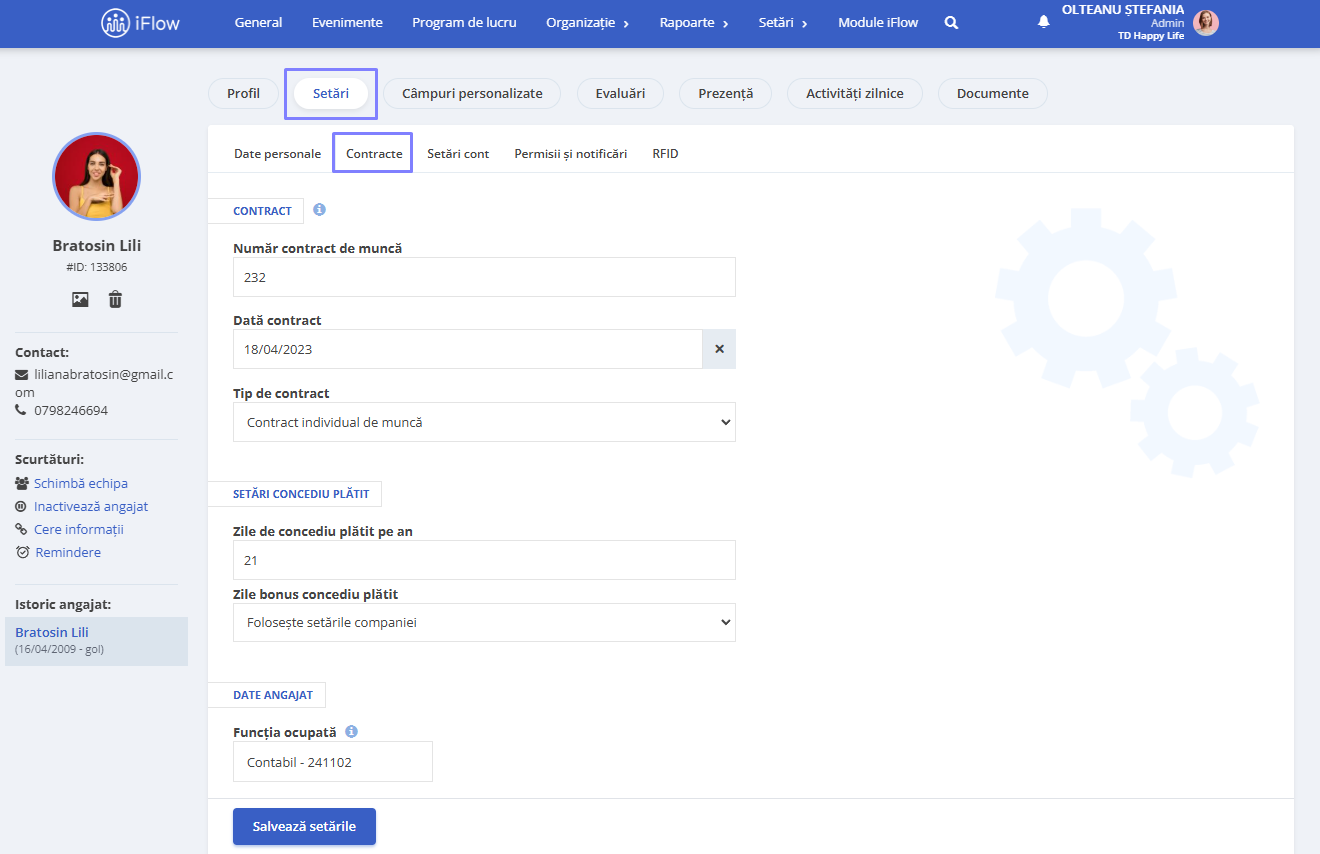
Task: Switch to the Documente tab
Action: click(993, 93)
